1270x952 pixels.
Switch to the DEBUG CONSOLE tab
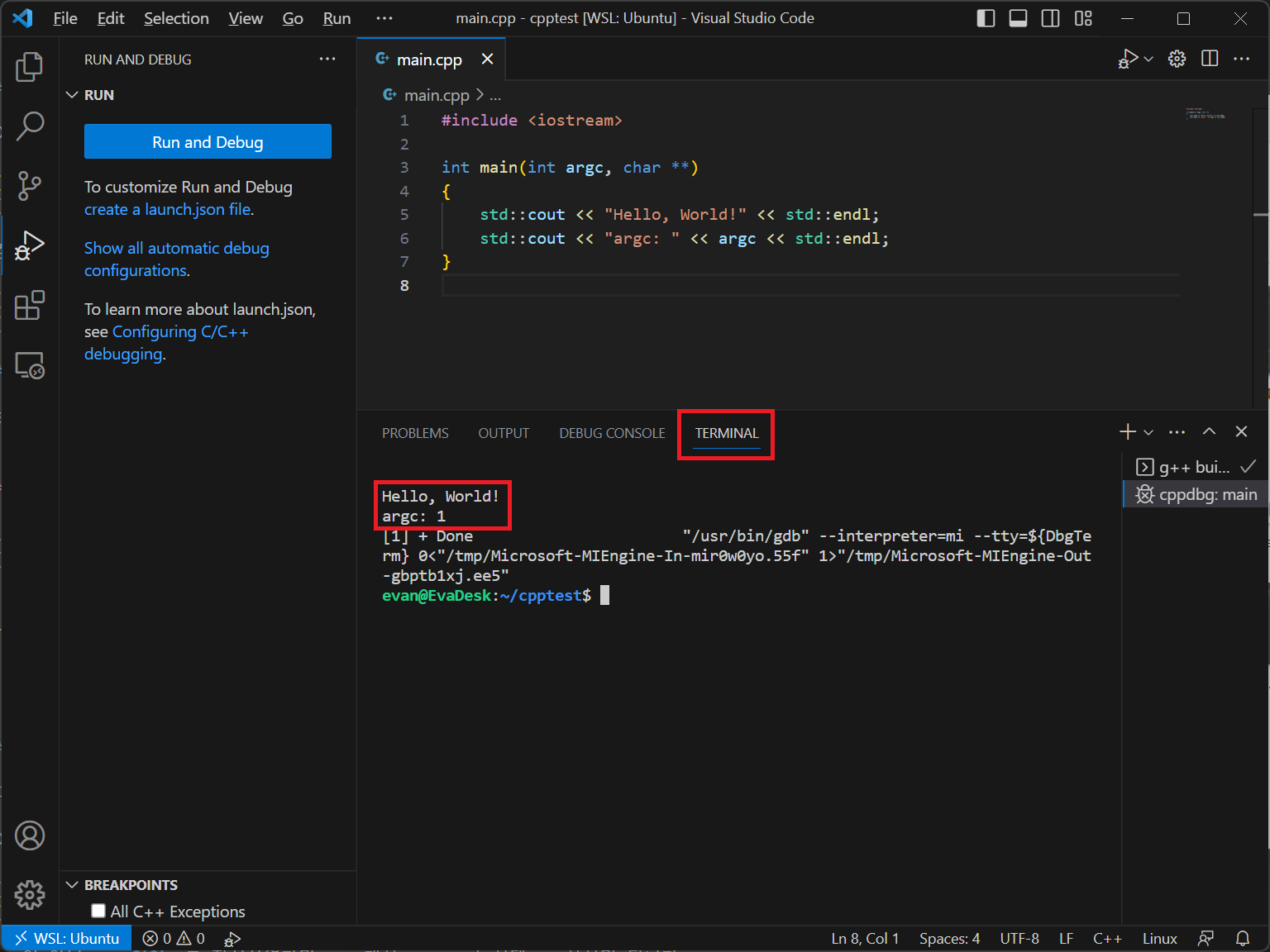pyautogui.click(x=612, y=433)
